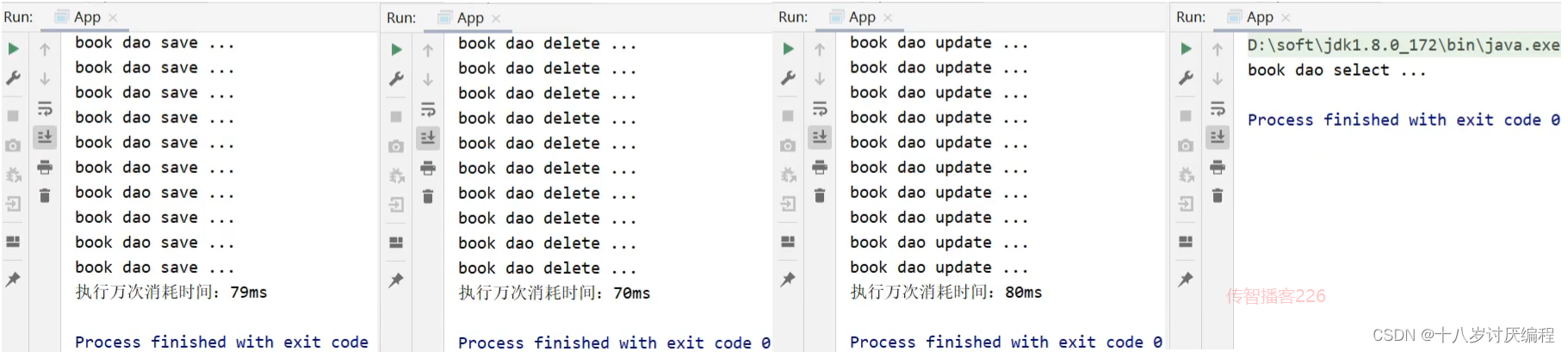1568x352 pixels.
Task: Toggle soft-wrap in delete output panel
Action: click(428, 109)
